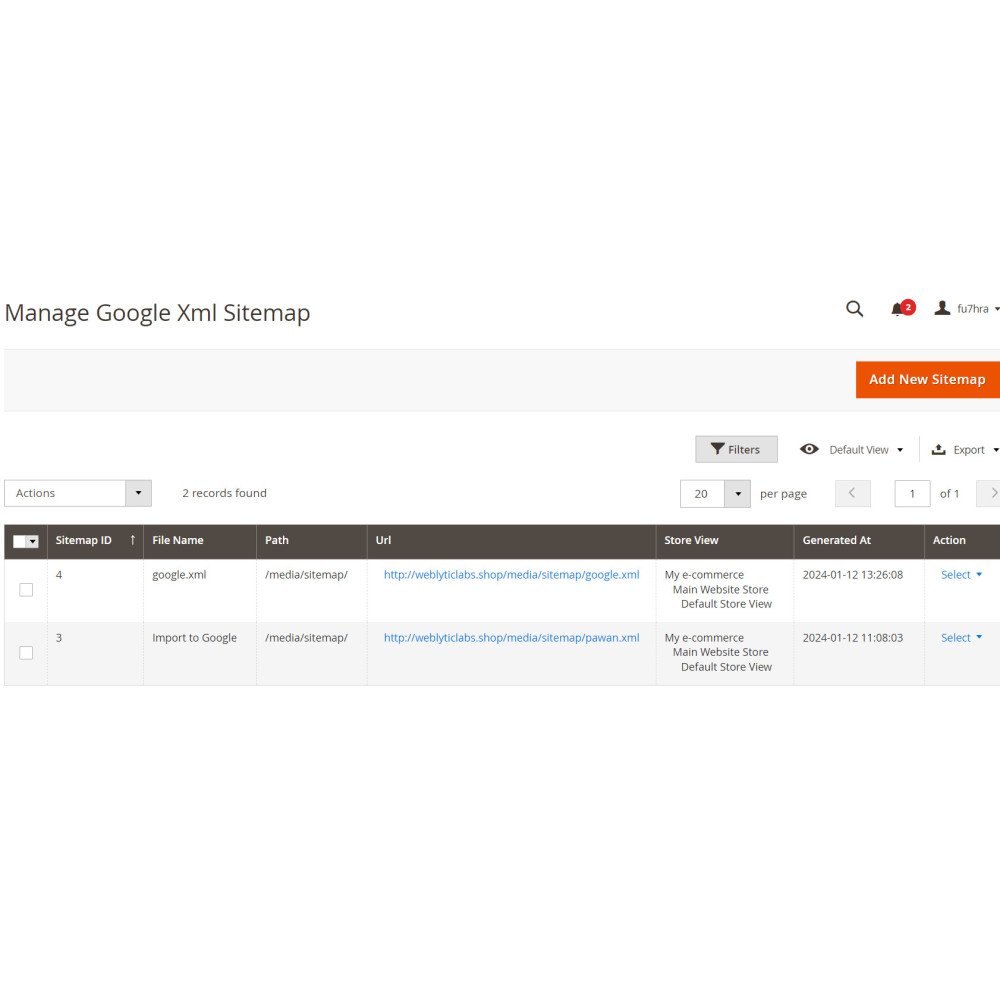Click the Manage Google Xml Sitemap heading
The height and width of the screenshot is (1000, 1000).
(x=158, y=313)
